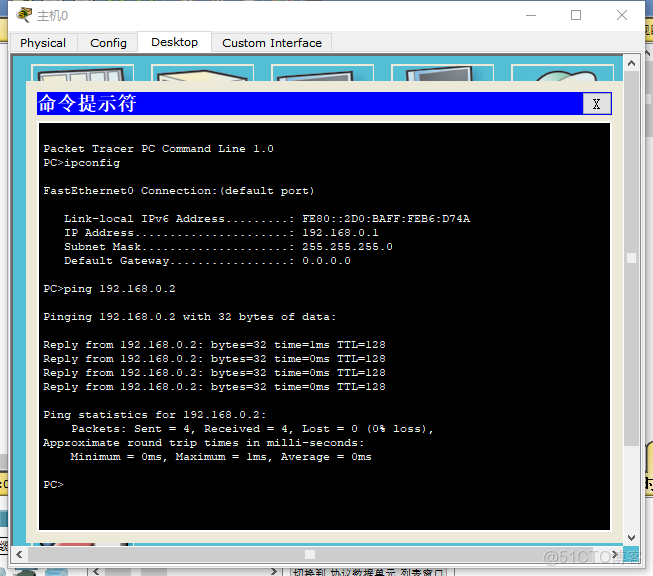Switch to the Physical tab
This screenshot has height=576, width=653.
[x=42, y=43]
